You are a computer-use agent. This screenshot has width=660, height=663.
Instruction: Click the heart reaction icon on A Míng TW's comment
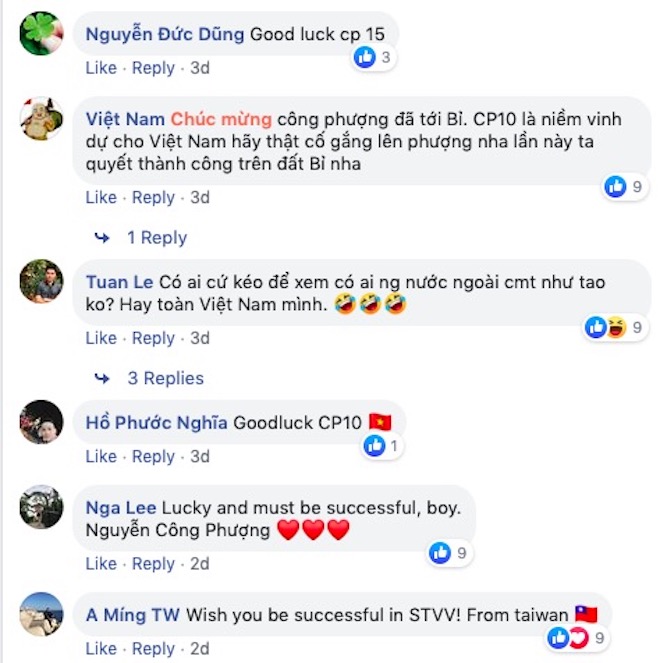[x=578, y=638]
